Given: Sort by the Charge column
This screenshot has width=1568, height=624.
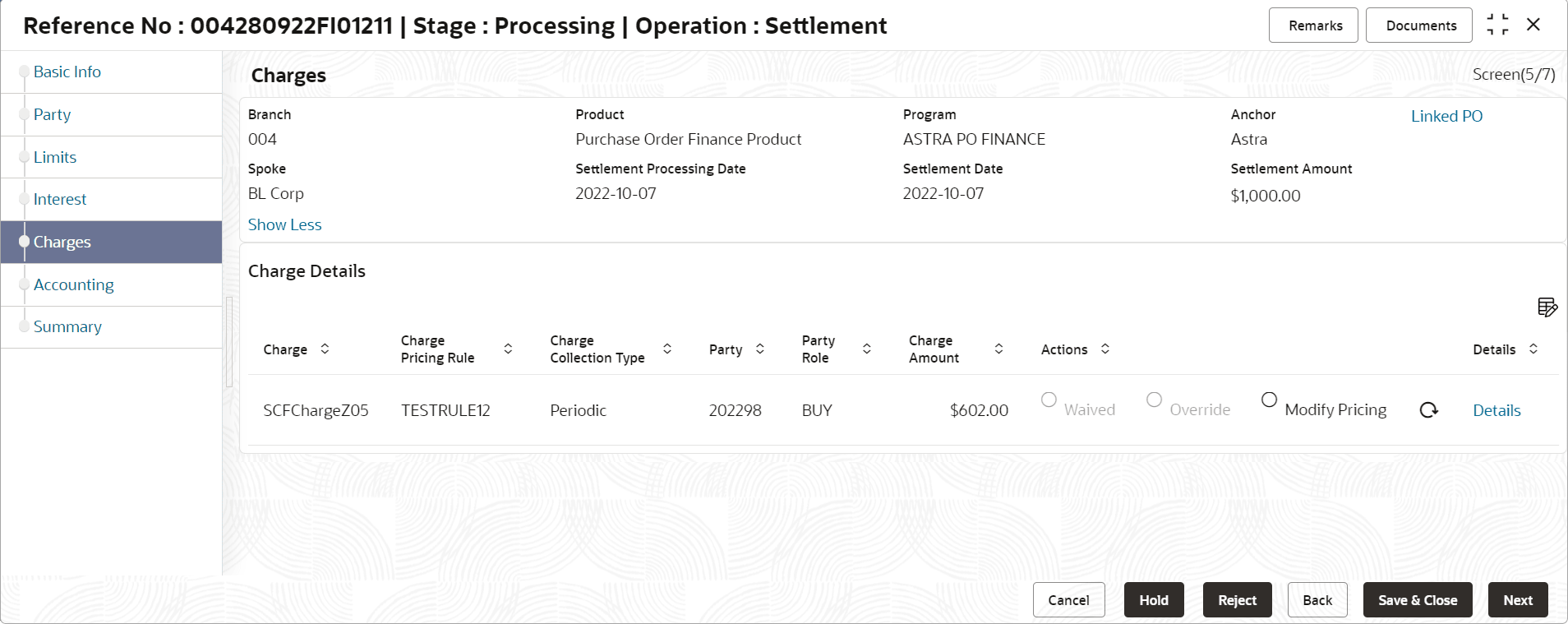Looking at the screenshot, I should 325,349.
